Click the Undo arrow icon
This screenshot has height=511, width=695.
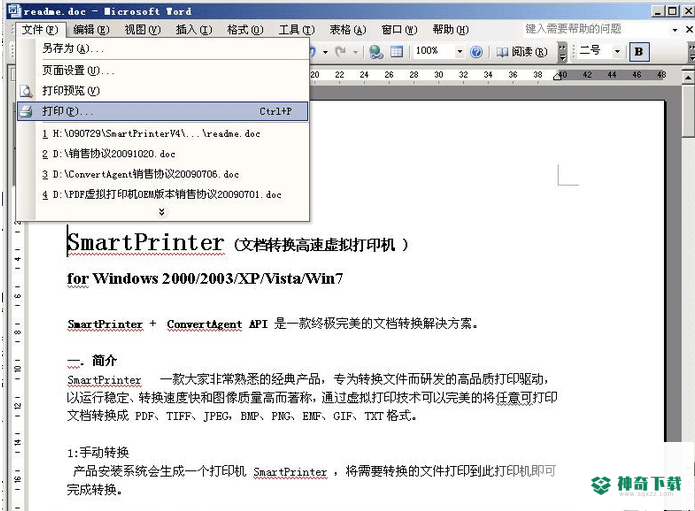(313, 52)
